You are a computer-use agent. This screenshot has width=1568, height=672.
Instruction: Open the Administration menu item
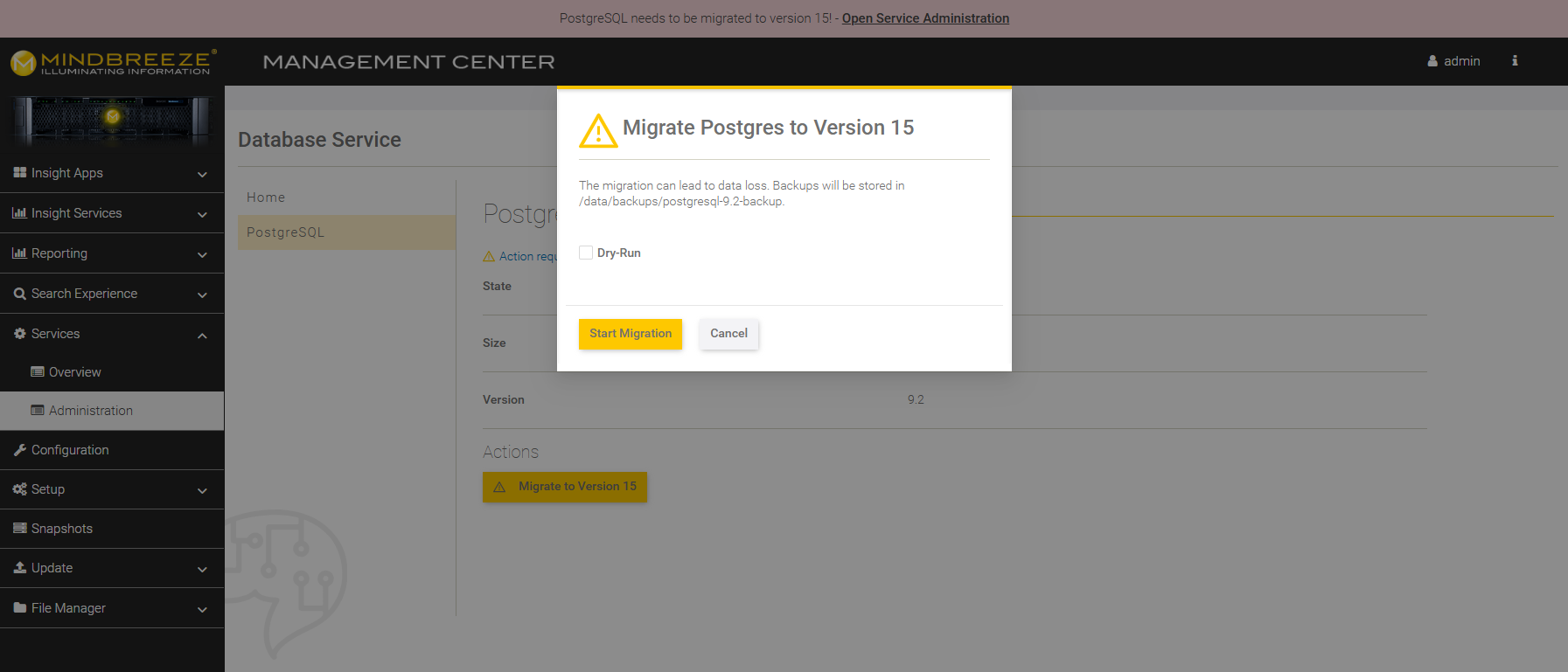tap(91, 411)
